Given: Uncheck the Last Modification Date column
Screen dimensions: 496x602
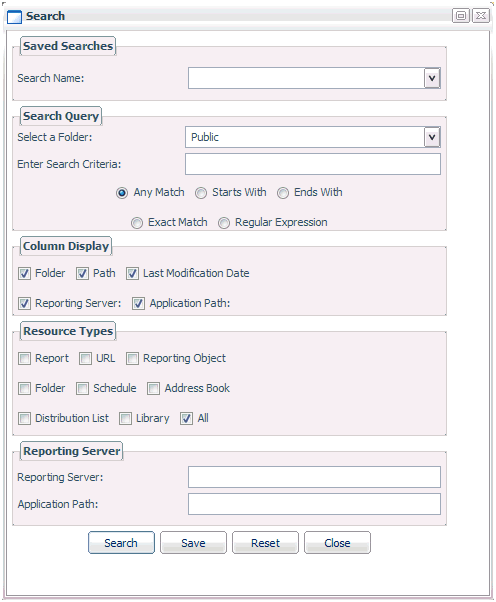Looking at the screenshot, I should click(132, 274).
